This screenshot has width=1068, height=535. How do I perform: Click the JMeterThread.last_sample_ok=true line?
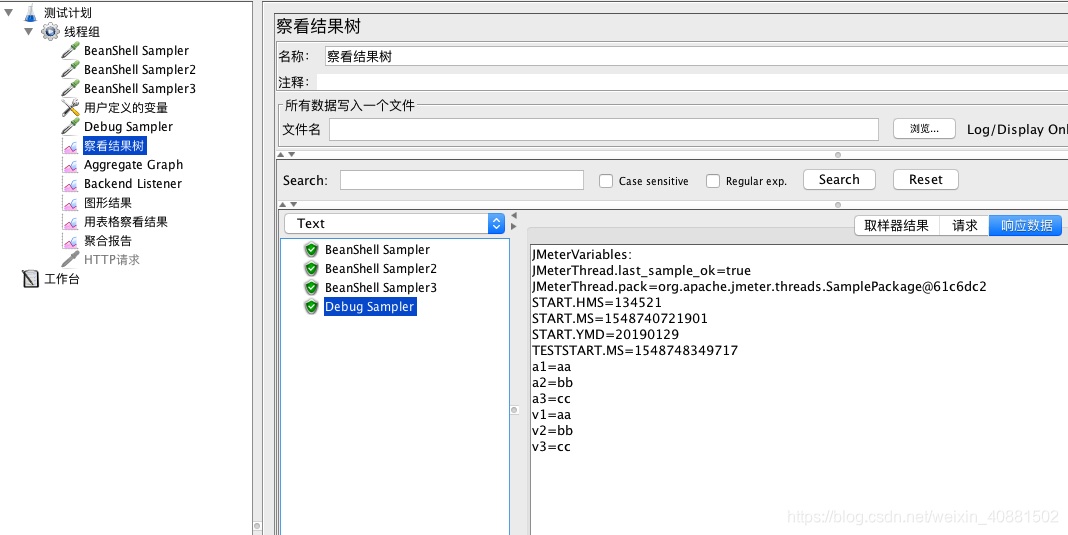[x=641, y=271]
